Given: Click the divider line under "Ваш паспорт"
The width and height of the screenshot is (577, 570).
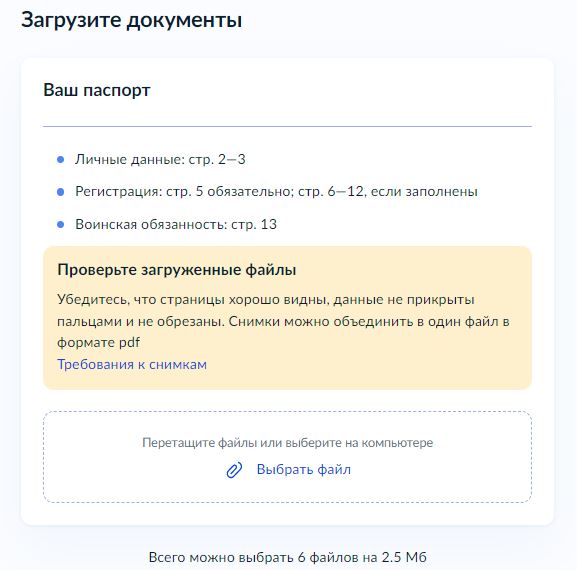Looking at the screenshot, I should tap(287, 126).
